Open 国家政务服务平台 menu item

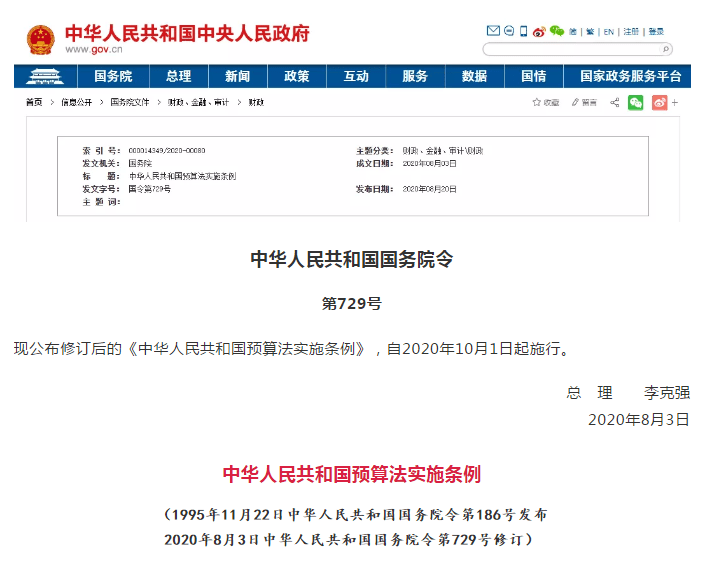tap(630, 76)
